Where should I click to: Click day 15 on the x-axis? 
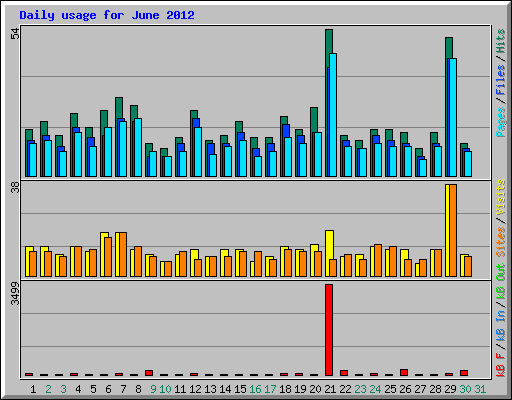(240, 389)
